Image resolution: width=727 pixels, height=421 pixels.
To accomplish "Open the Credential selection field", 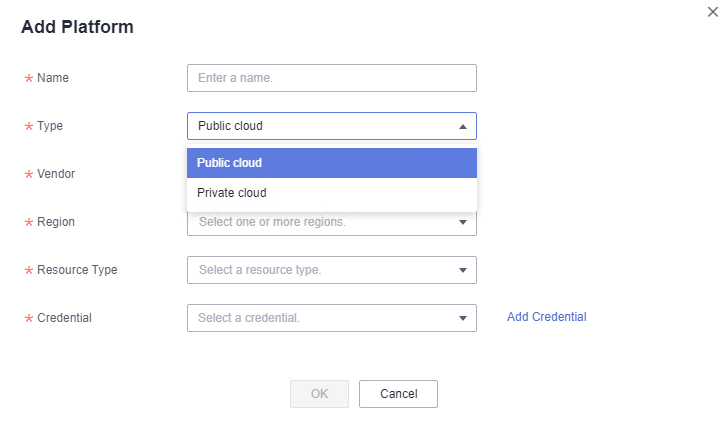I will click(x=320, y=318).
